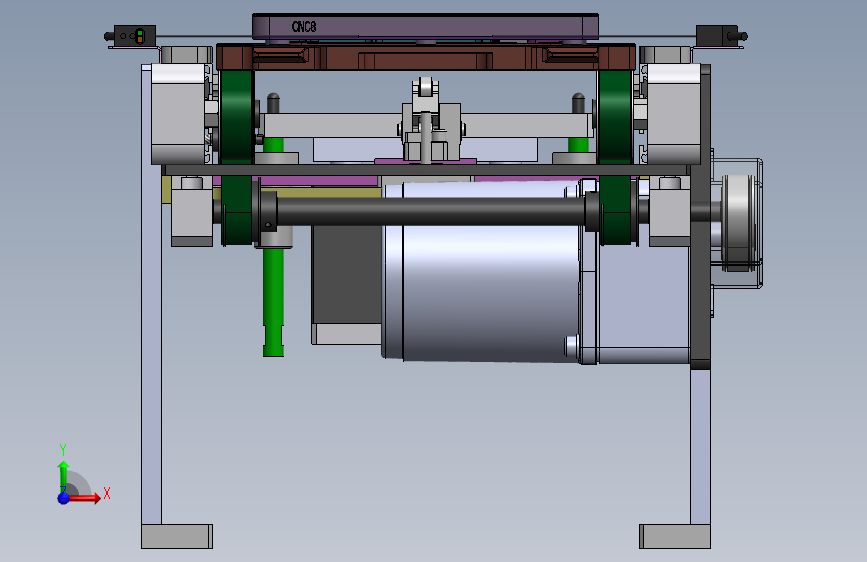Screen dimensions: 867x562
Task: Select the brown carrier plate under the pallet
Action: pyautogui.click(x=426, y=58)
